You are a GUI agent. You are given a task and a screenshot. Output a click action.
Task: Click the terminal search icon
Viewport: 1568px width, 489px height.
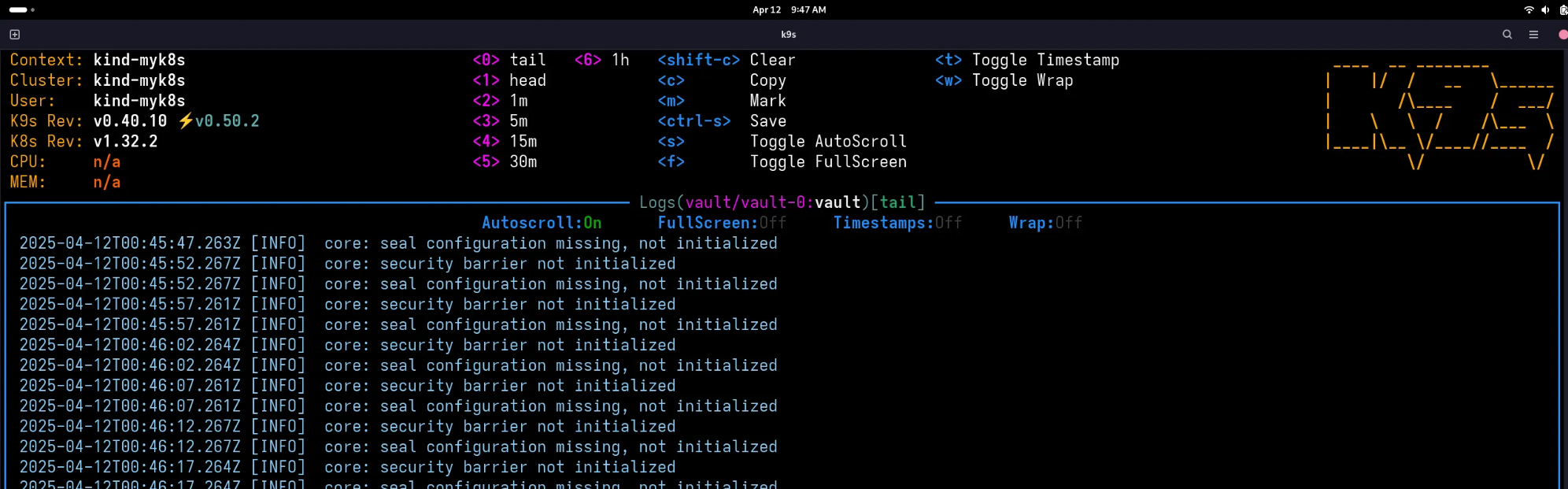[x=1507, y=35]
